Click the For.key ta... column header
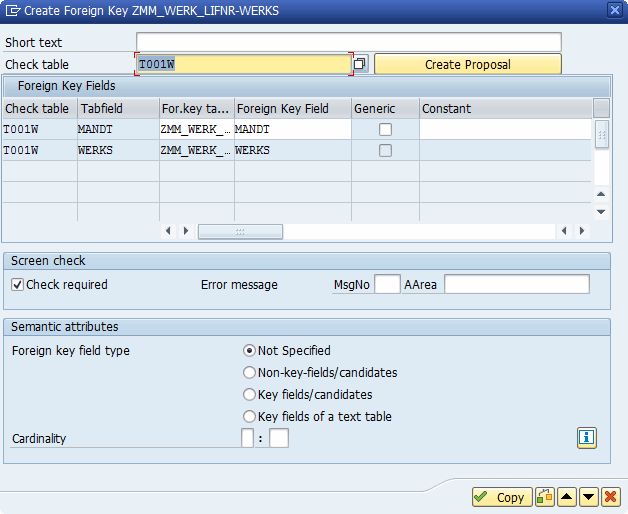Image resolution: width=628 pixels, height=514 pixels. coord(197,109)
